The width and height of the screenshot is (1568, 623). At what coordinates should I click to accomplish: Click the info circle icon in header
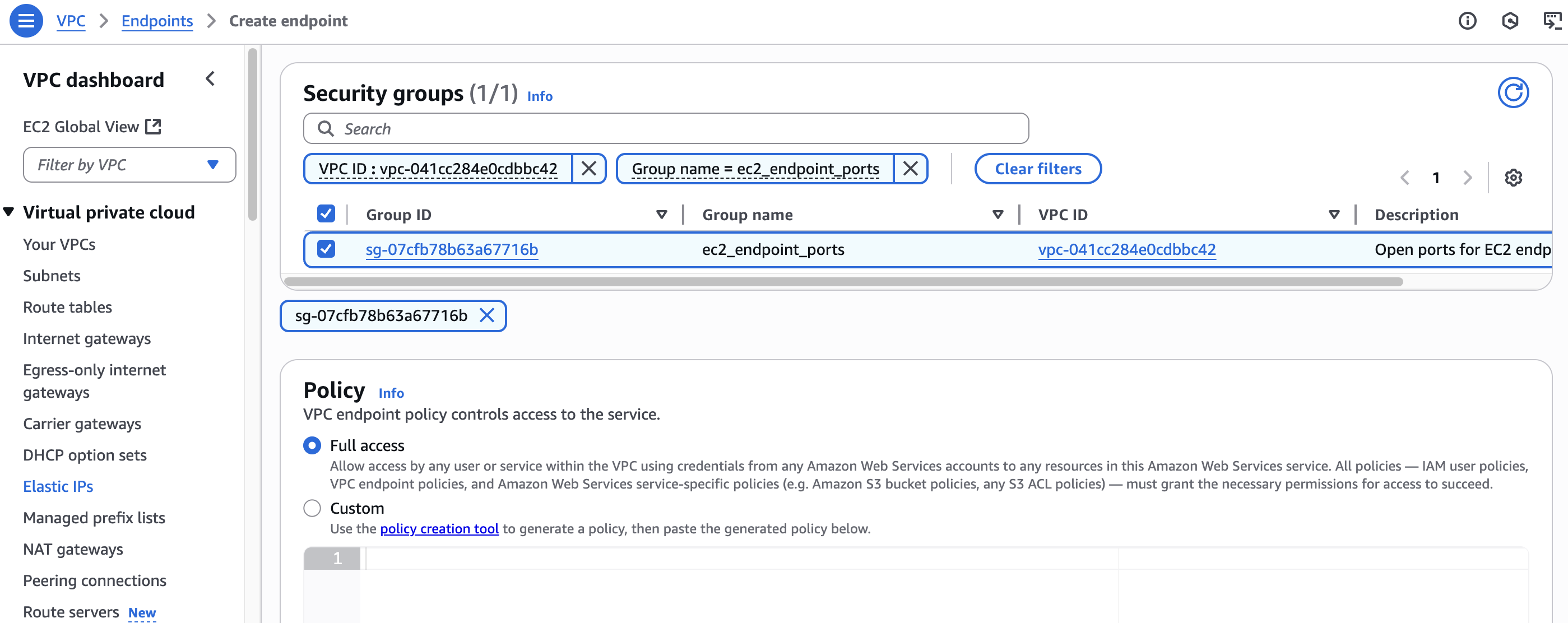pos(1467,21)
